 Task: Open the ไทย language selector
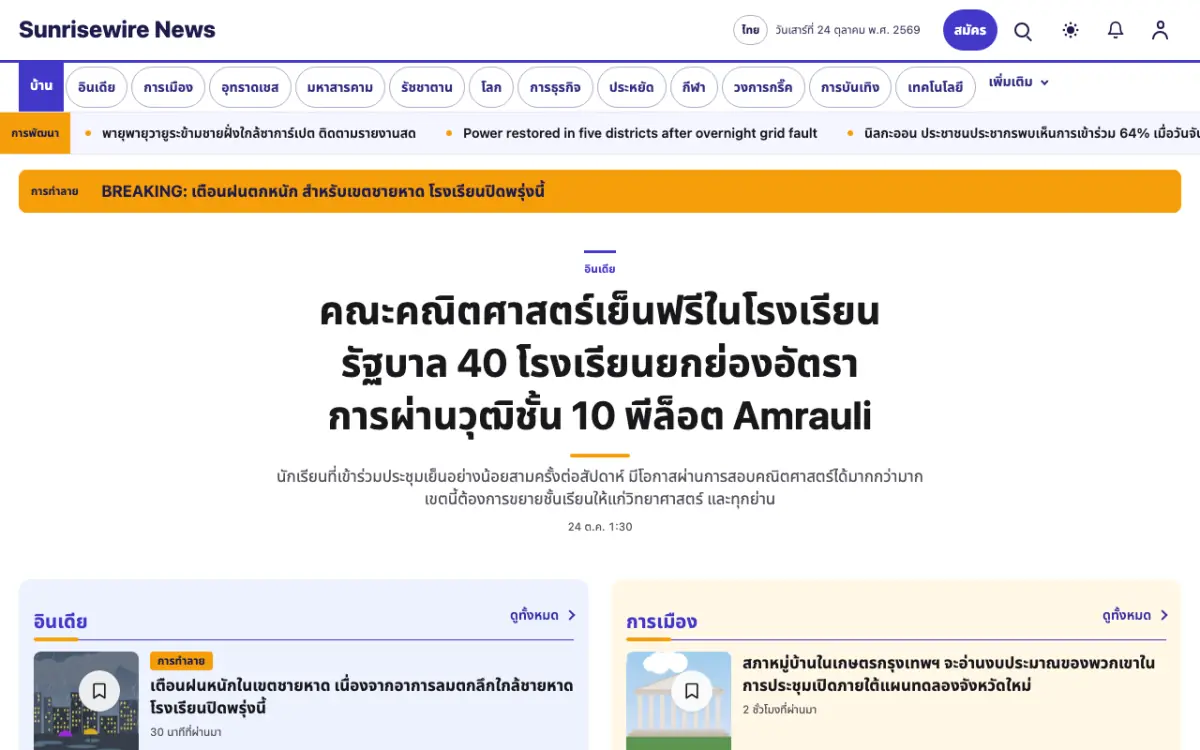tap(750, 30)
